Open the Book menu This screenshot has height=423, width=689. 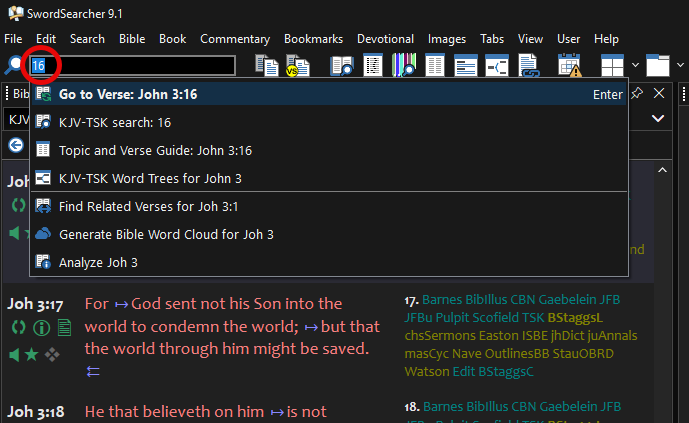(173, 39)
